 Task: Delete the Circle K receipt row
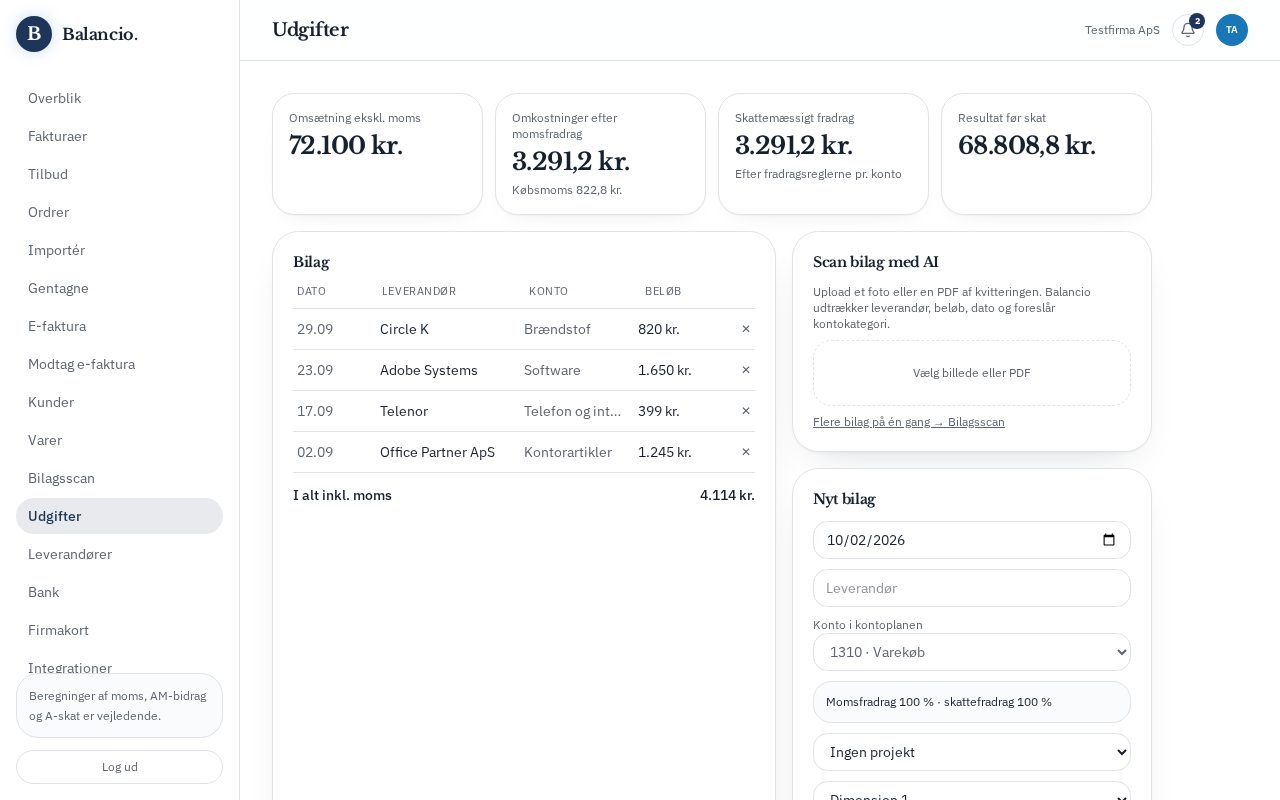tap(745, 329)
